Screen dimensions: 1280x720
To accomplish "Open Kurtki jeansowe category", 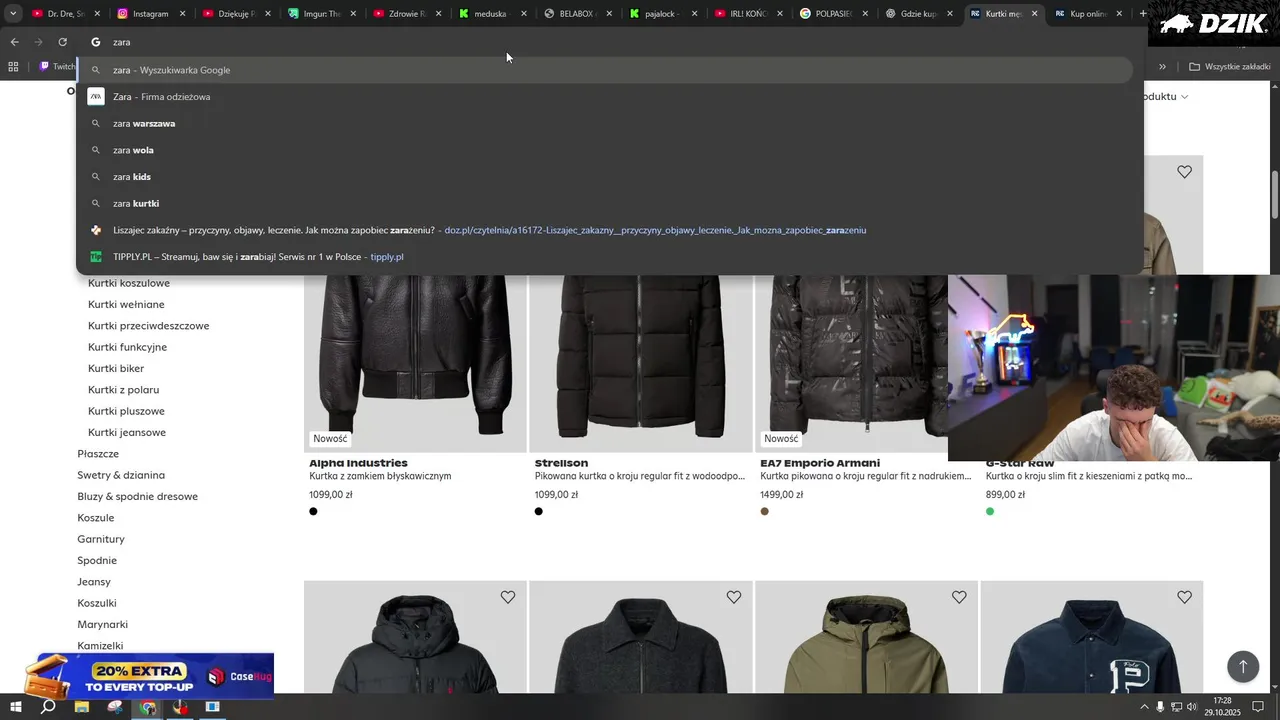I will [x=127, y=432].
